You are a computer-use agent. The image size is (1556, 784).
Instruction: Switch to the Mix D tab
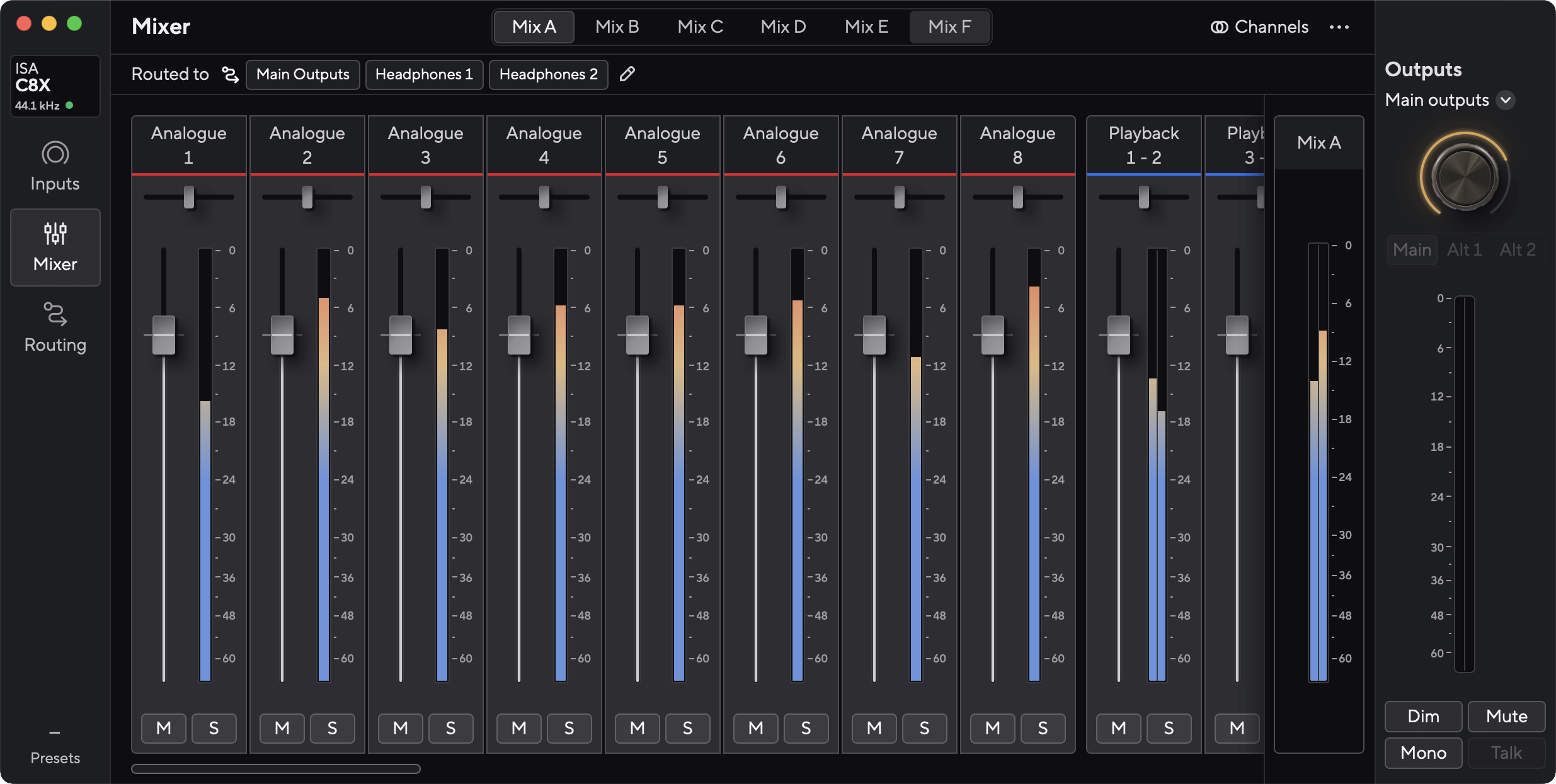pos(784,27)
